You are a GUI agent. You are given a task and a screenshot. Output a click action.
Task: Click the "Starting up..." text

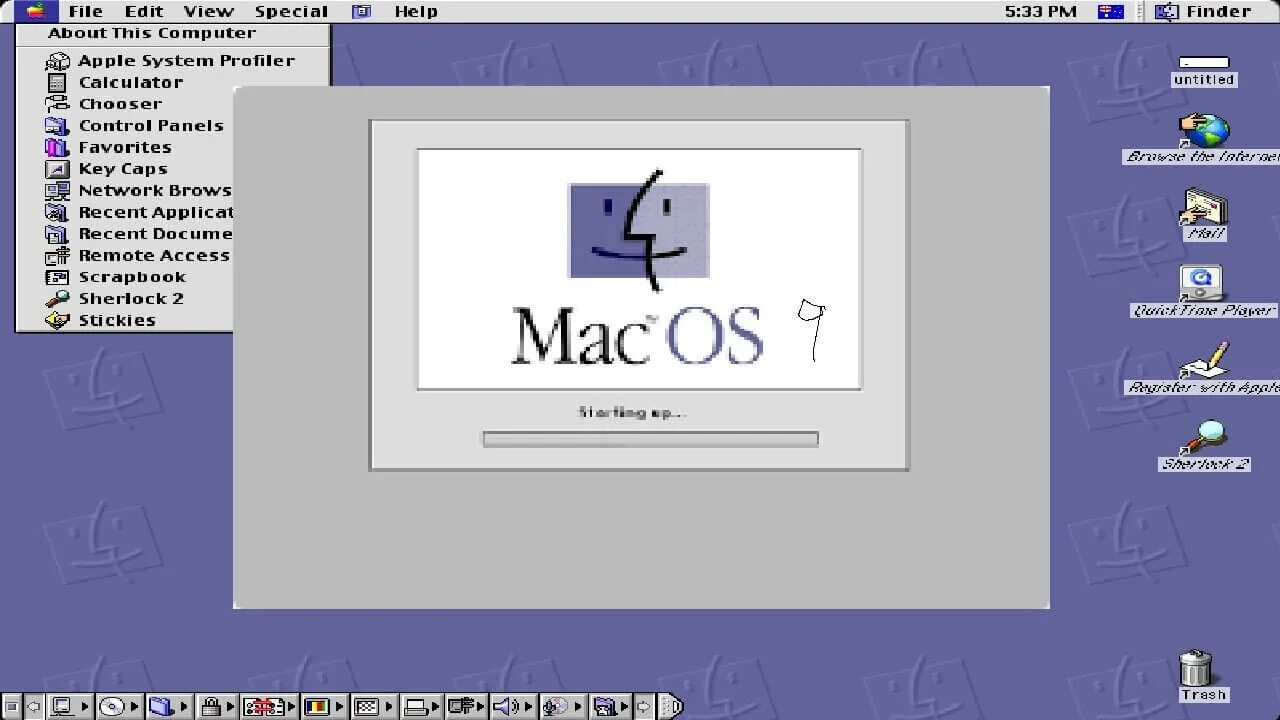click(632, 412)
